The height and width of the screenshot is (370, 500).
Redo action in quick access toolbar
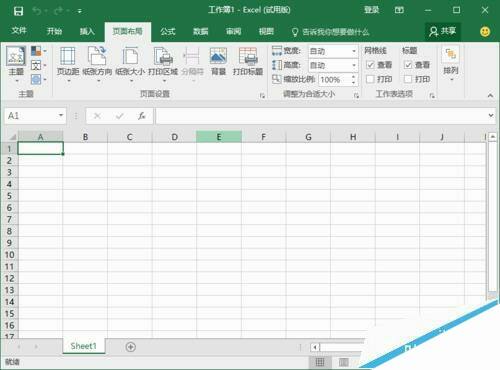(x=59, y=11)
